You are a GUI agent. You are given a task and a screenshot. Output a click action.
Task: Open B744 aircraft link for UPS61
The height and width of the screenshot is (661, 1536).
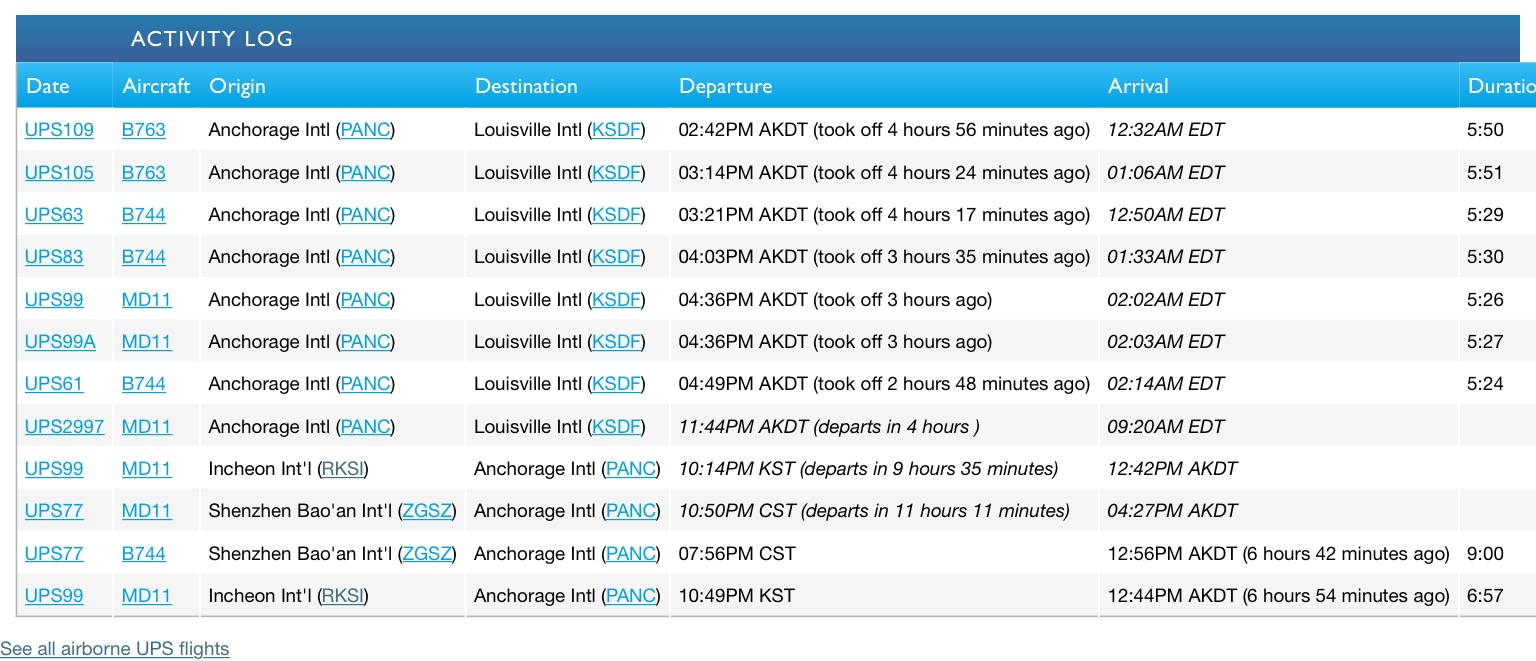click(144, 383)
